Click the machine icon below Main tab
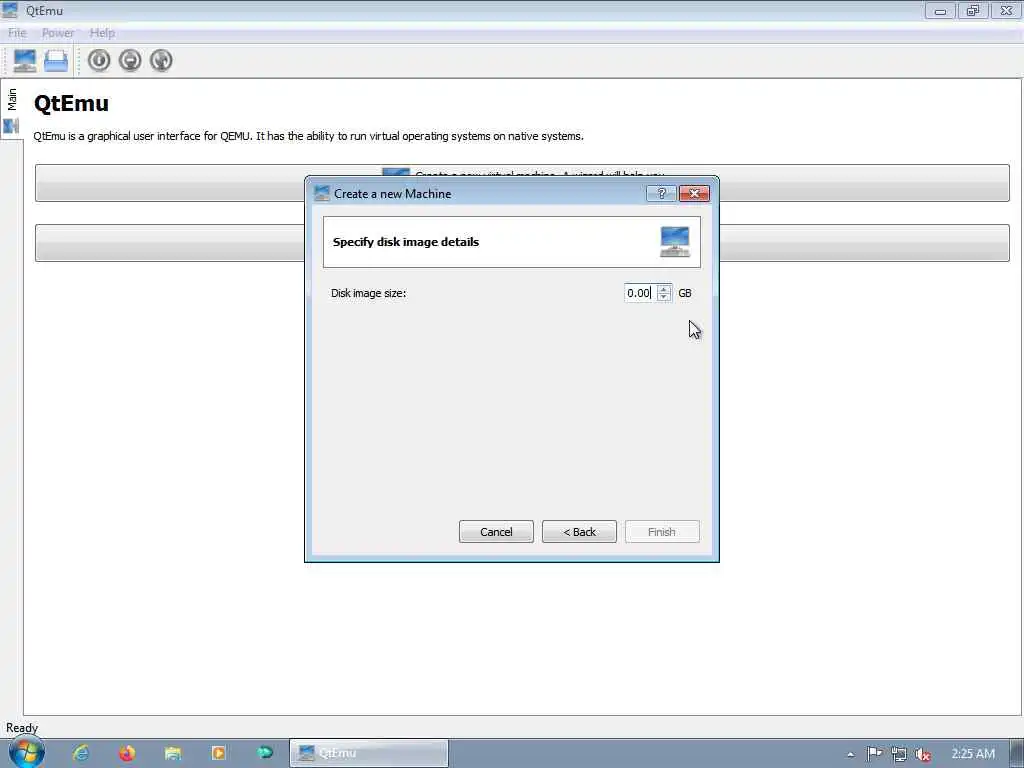Viewport: 1024px width, 768px height. [x=11, y=126]
